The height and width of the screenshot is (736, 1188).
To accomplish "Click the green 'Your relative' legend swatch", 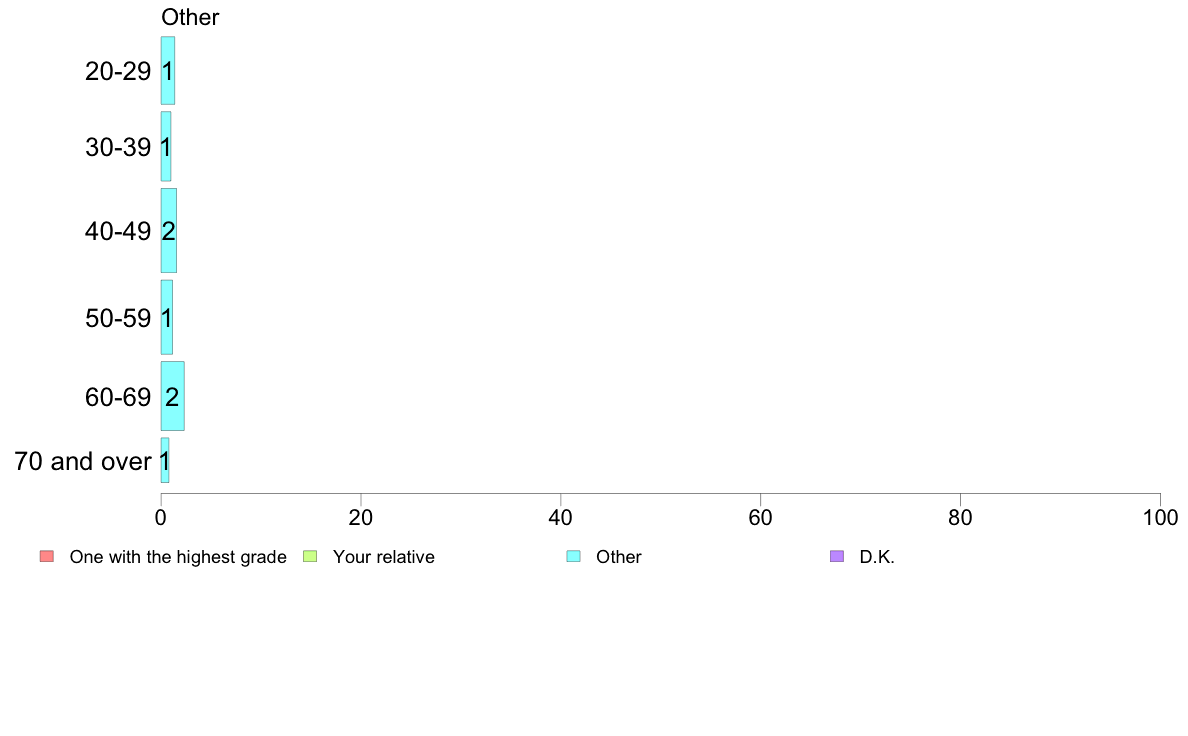I will [310, 556].
